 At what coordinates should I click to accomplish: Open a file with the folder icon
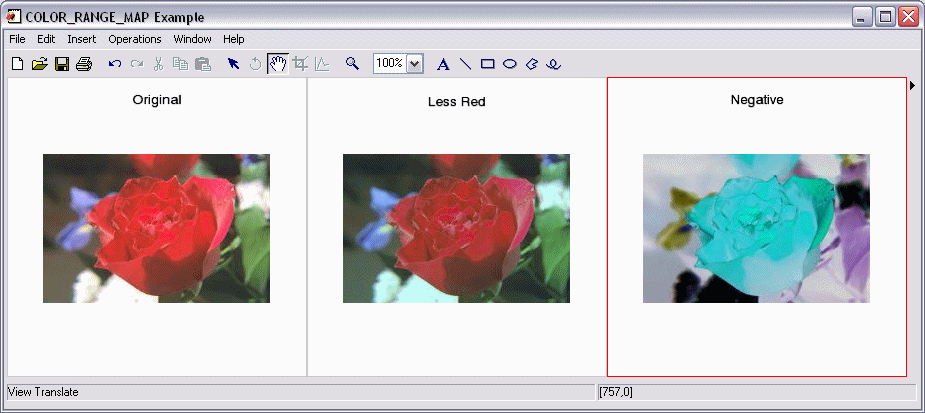(40, 64)
